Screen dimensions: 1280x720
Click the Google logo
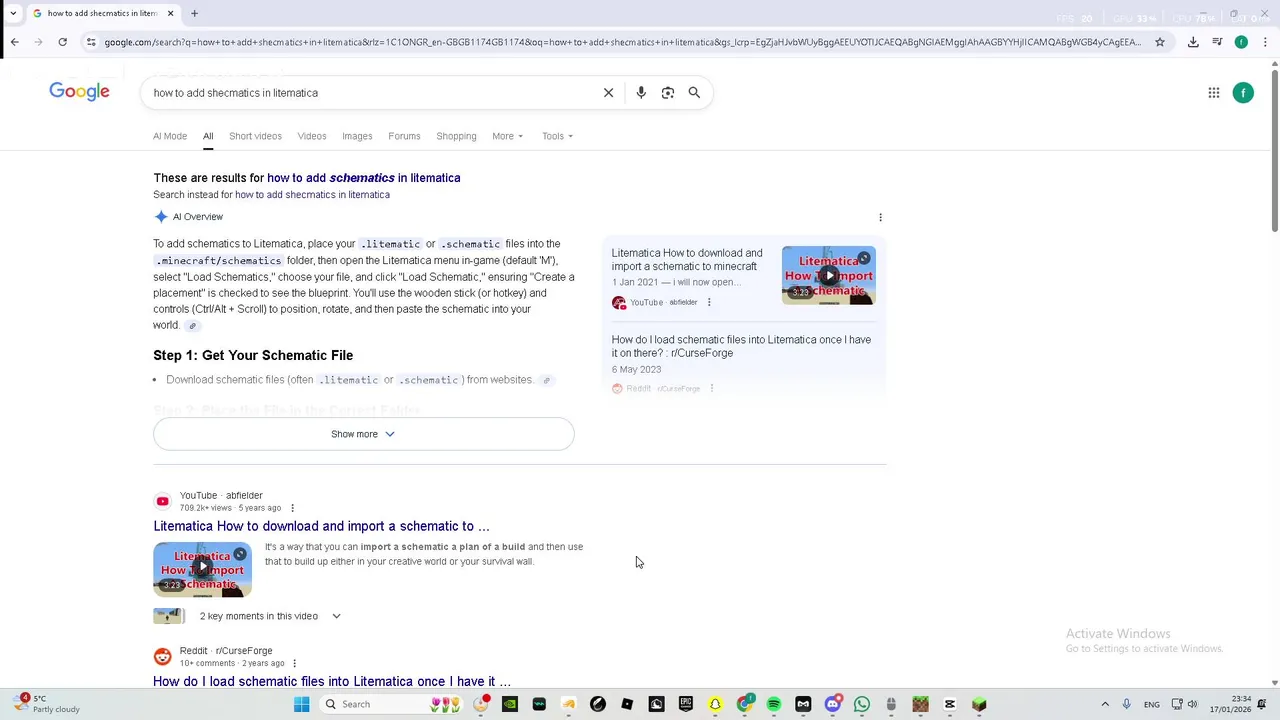(x=79, y=92)
